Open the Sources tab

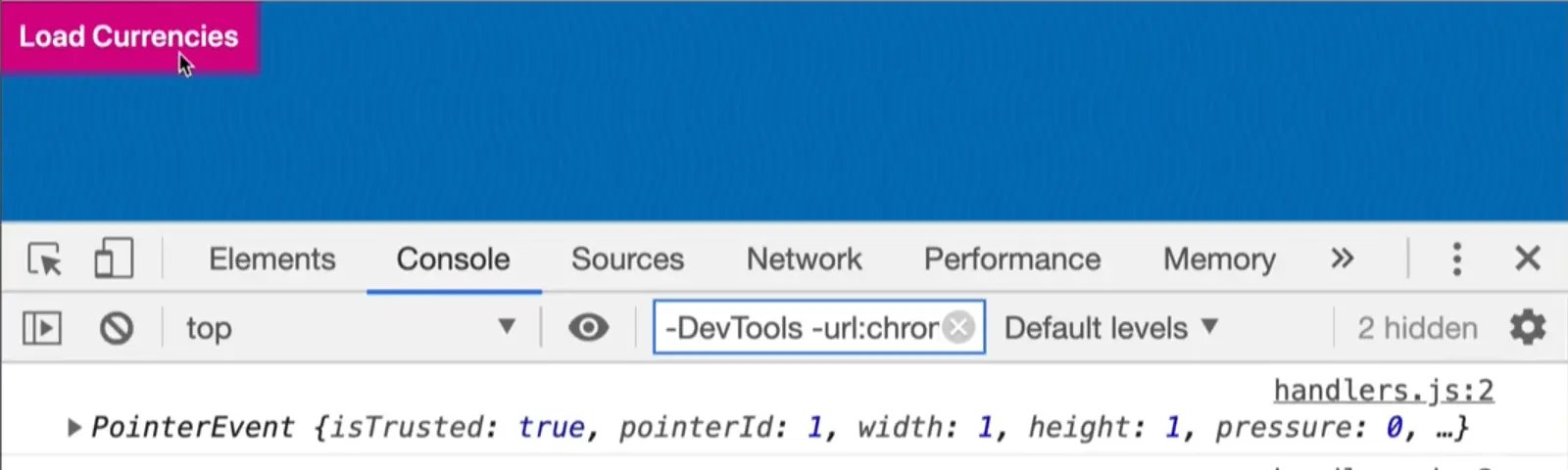tap(627, 259)
